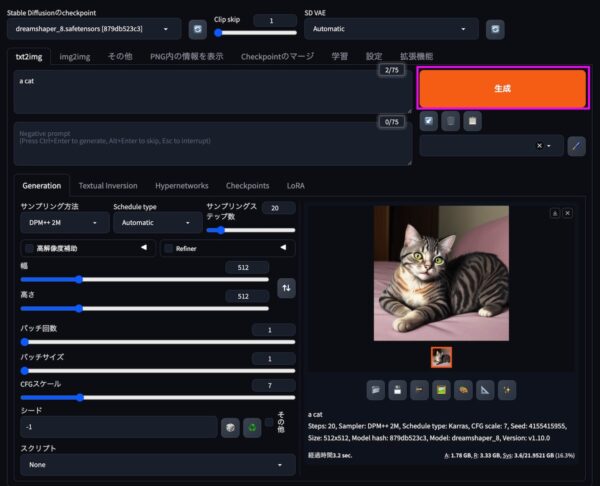The width and height of the screenshot is (600, 486).
Task: Click the generated cat image thumbnail
Action: coord(441,357)
